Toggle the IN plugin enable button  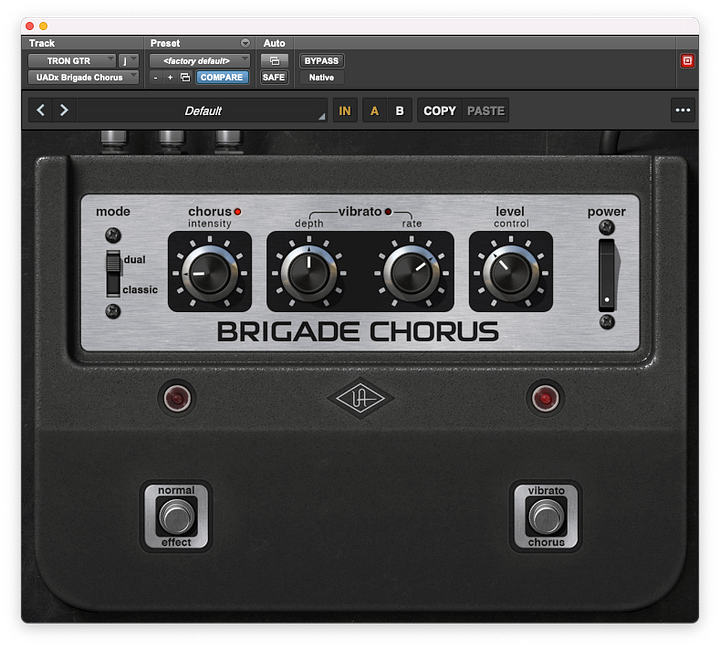pyautogui.click(x=345, y=111)
